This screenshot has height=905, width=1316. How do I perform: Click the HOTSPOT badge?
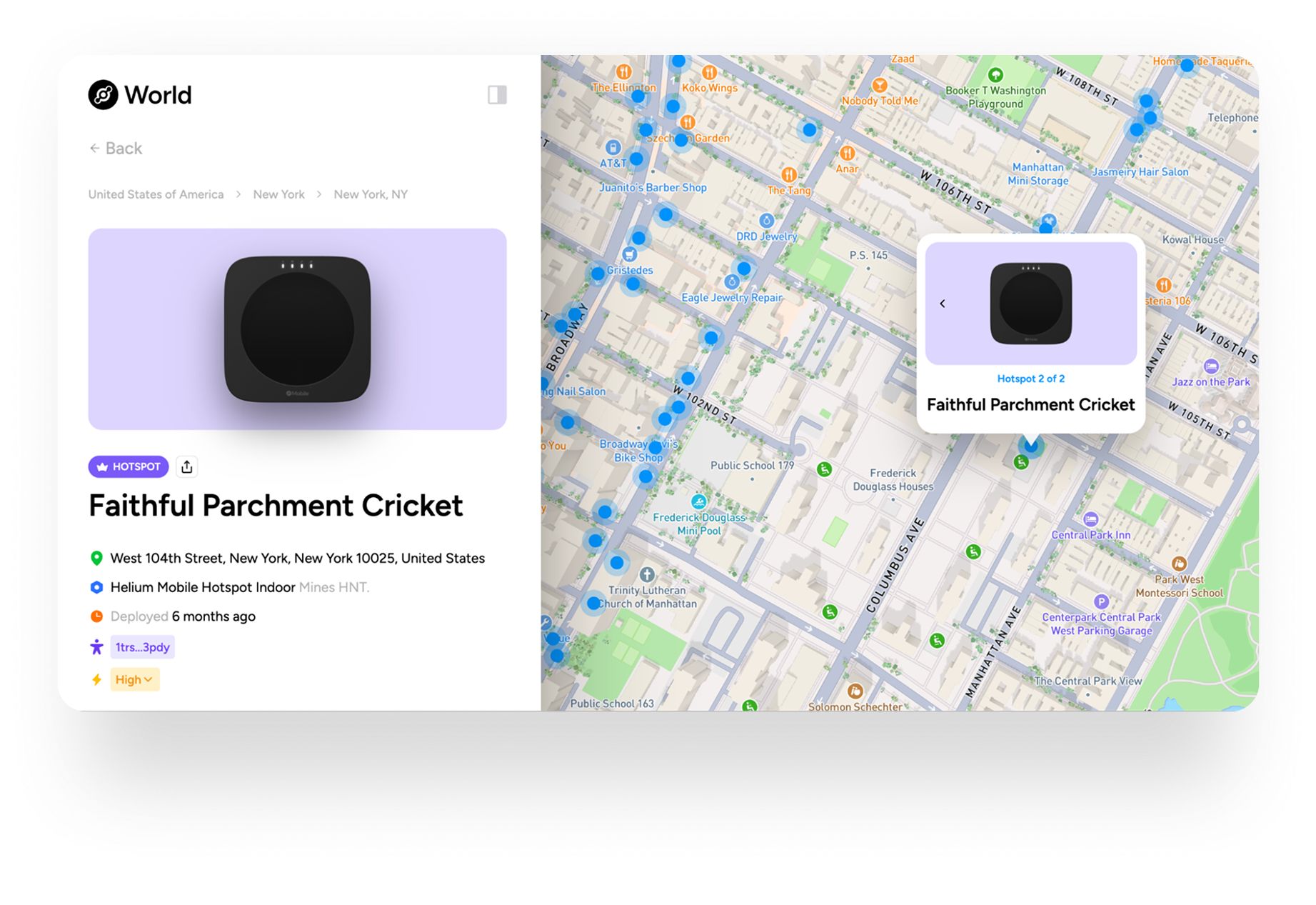pyautogui.click(x=129, y=466)
